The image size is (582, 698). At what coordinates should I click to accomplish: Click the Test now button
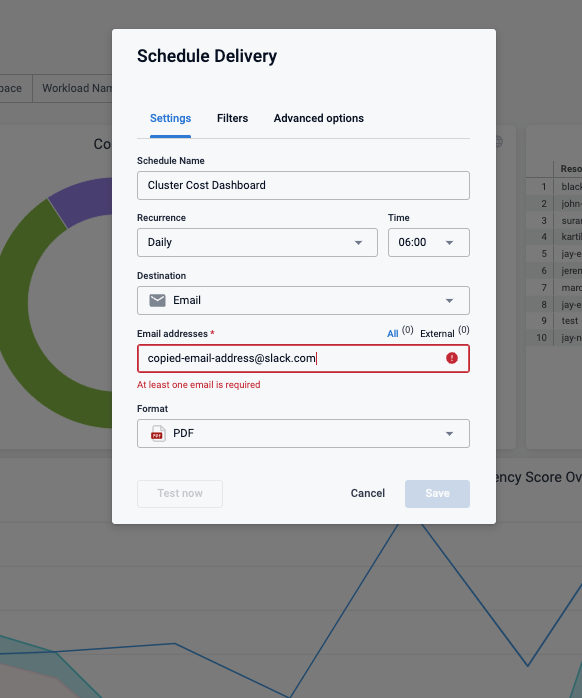[x=180, y=494]
